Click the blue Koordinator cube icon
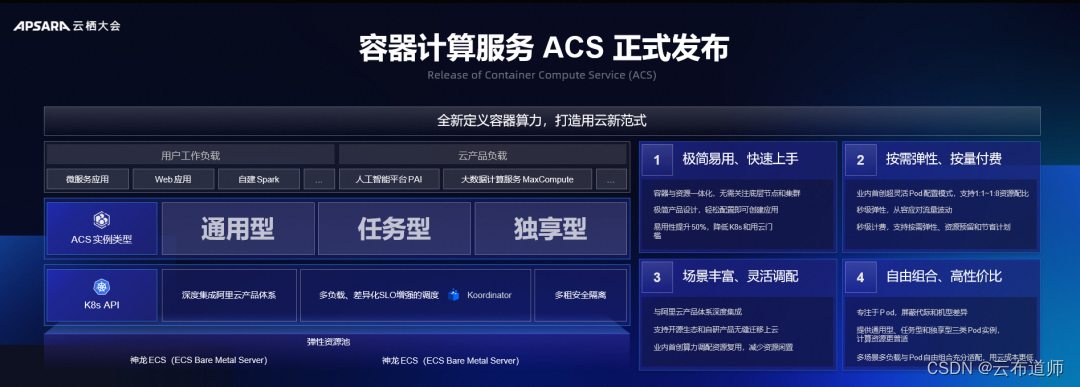Viewport: 1080px width, 387px height. point(453,295)
